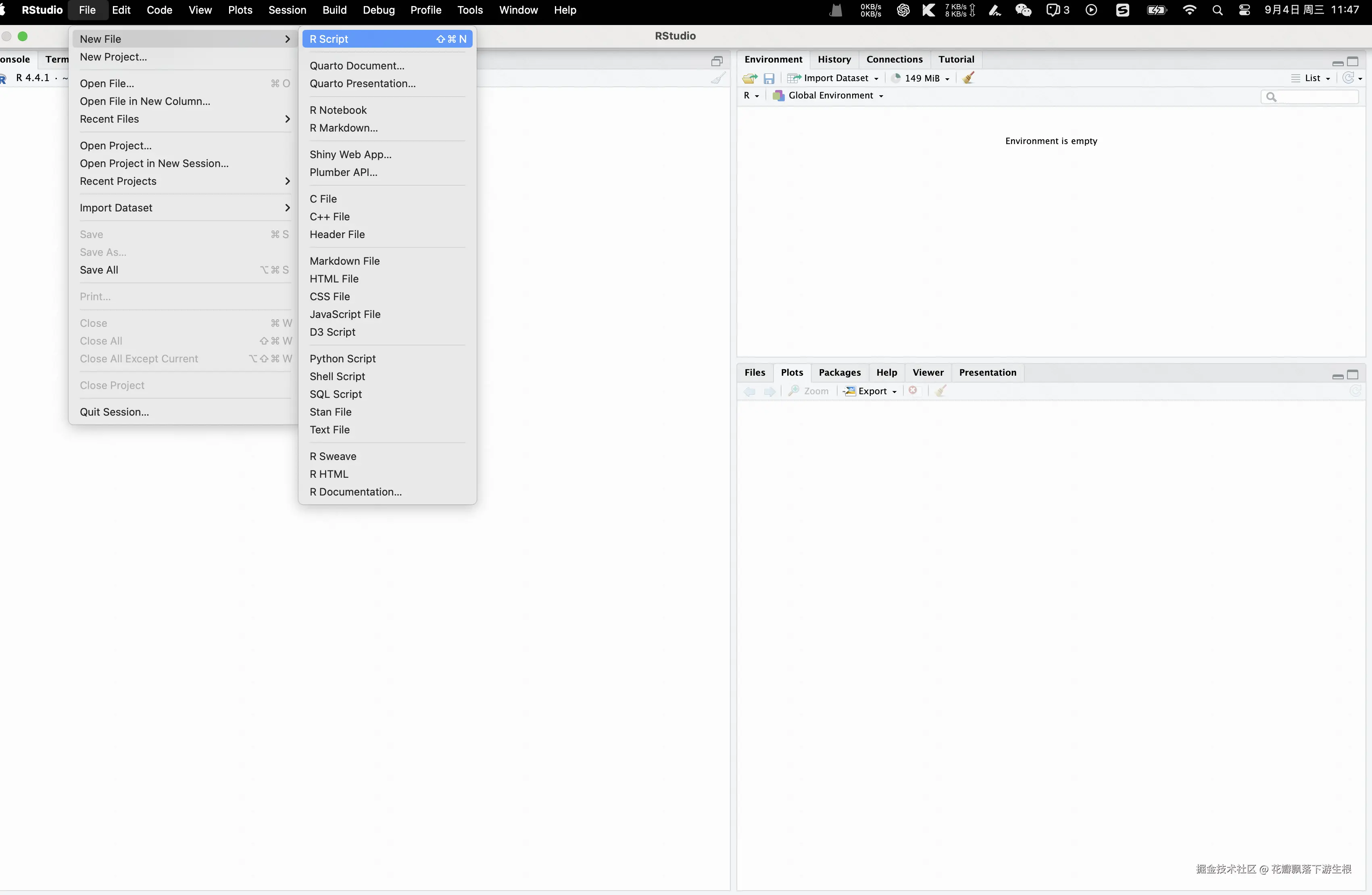Image resolution: width=1372 pixels, height=895 pixels.
Task: Expand the 149 MiB memory usage dropdown
Action: [922, 78]
